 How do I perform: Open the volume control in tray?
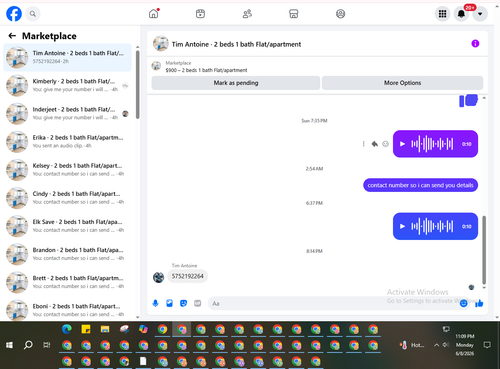point(446,345)
